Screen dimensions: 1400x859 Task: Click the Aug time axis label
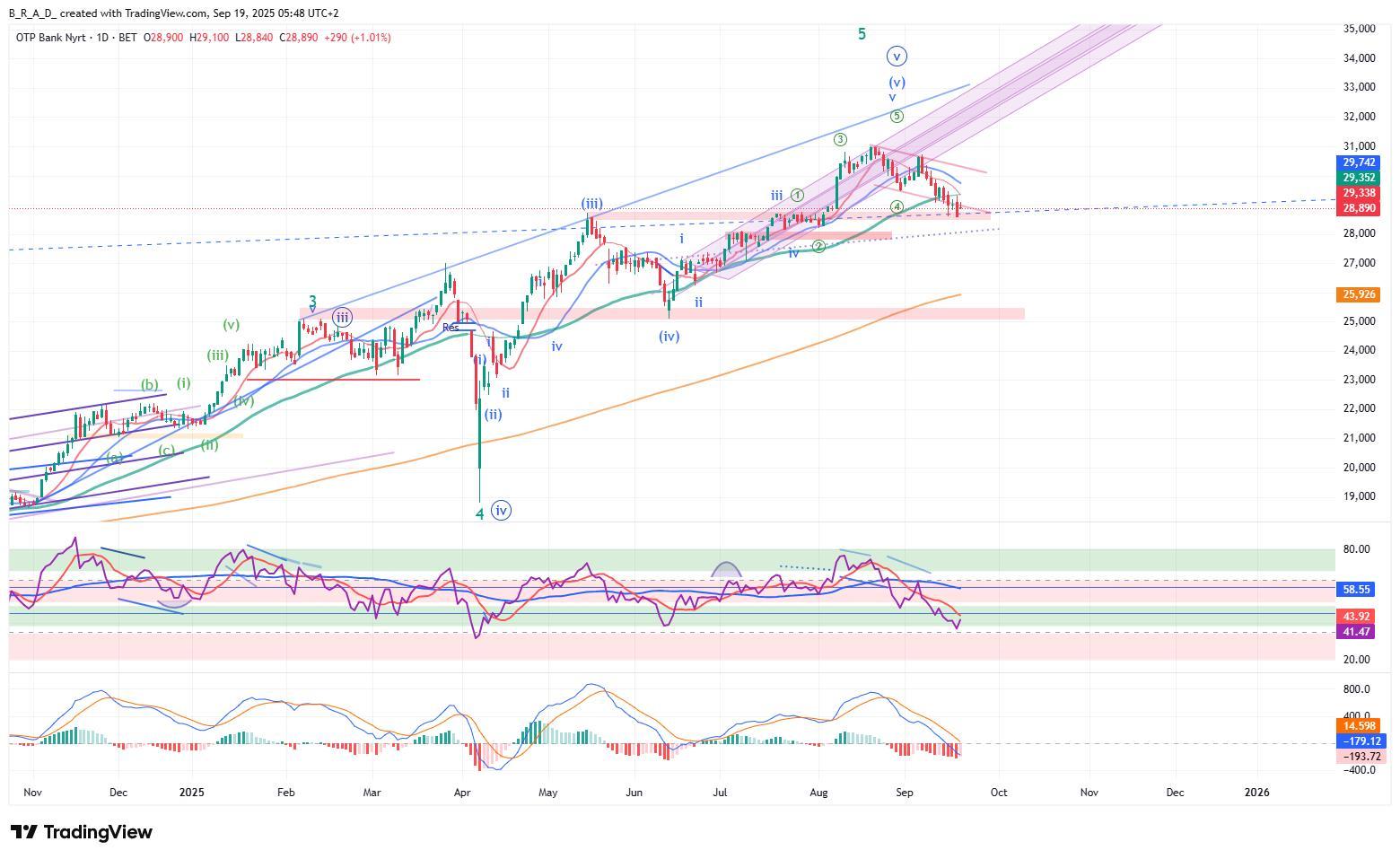tap(818, 793)
